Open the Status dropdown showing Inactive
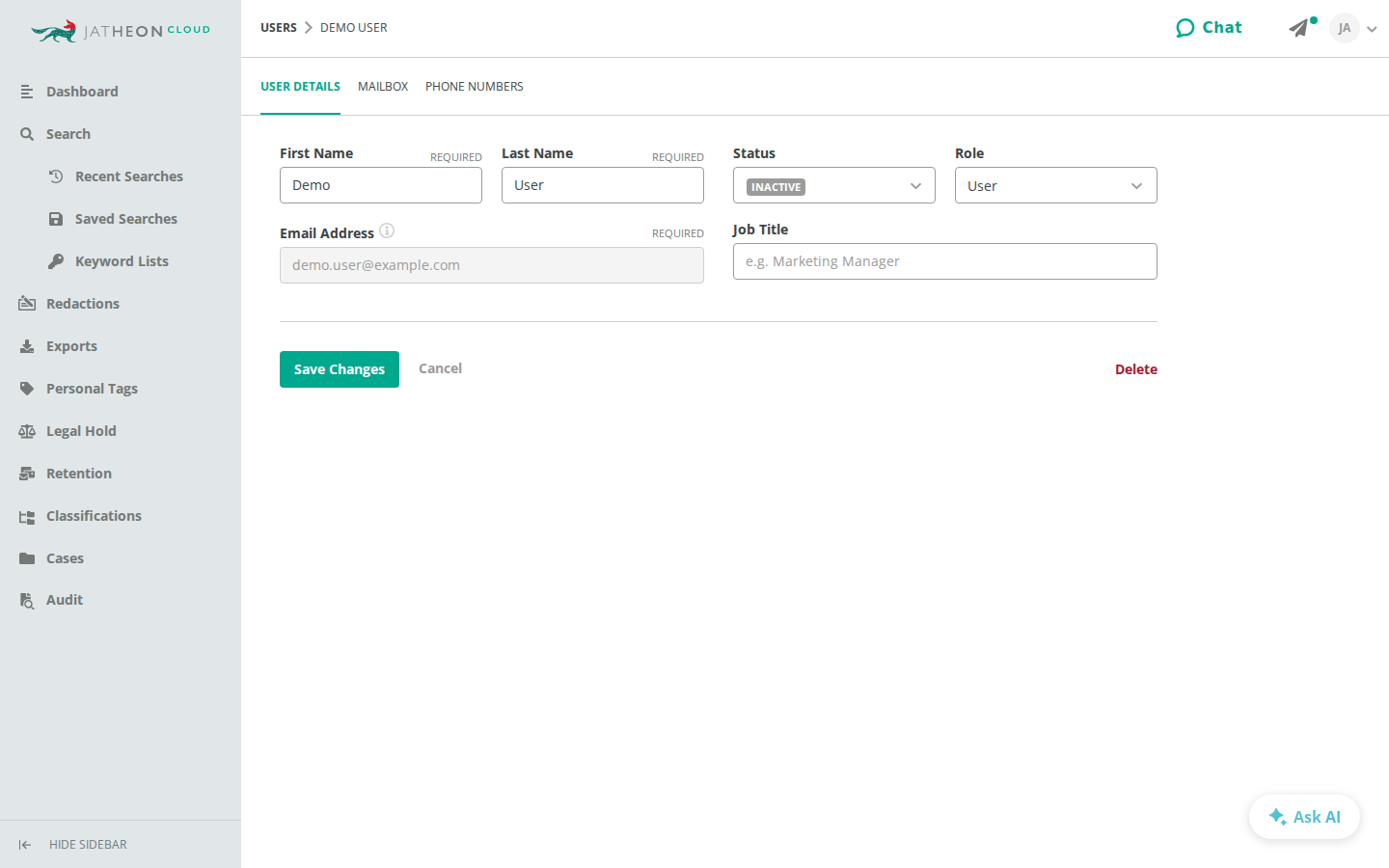This screenshot has height=868, width=1389. click(x=834, y=185)
